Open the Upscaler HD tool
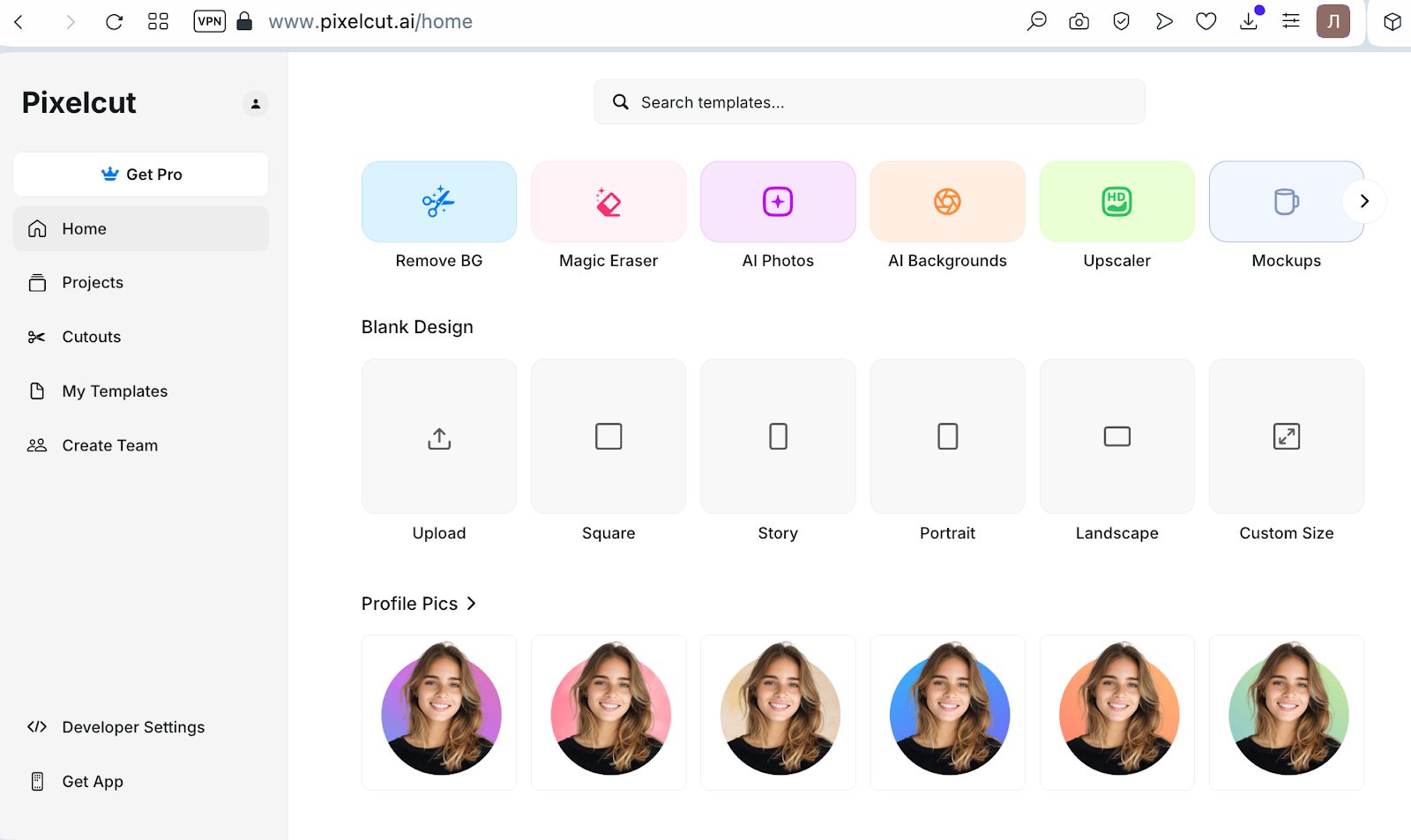This screenshot has height=840, width=1411. (x=1116, y=202)
